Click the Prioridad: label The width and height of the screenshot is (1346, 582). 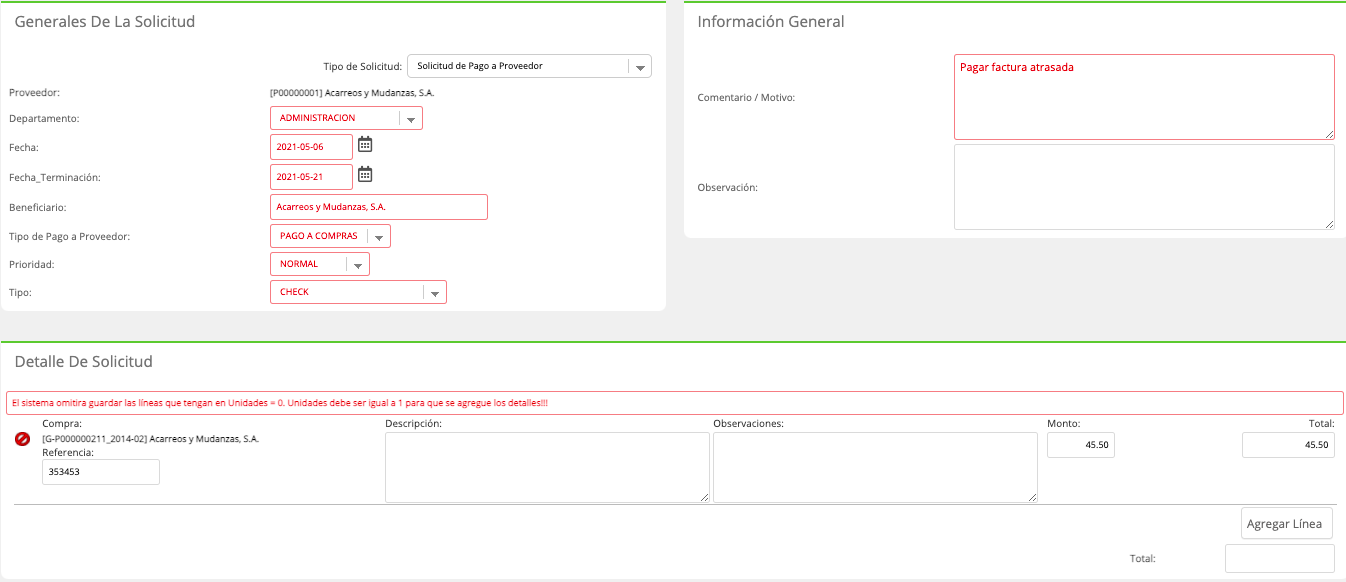click(x=32, y=265)
